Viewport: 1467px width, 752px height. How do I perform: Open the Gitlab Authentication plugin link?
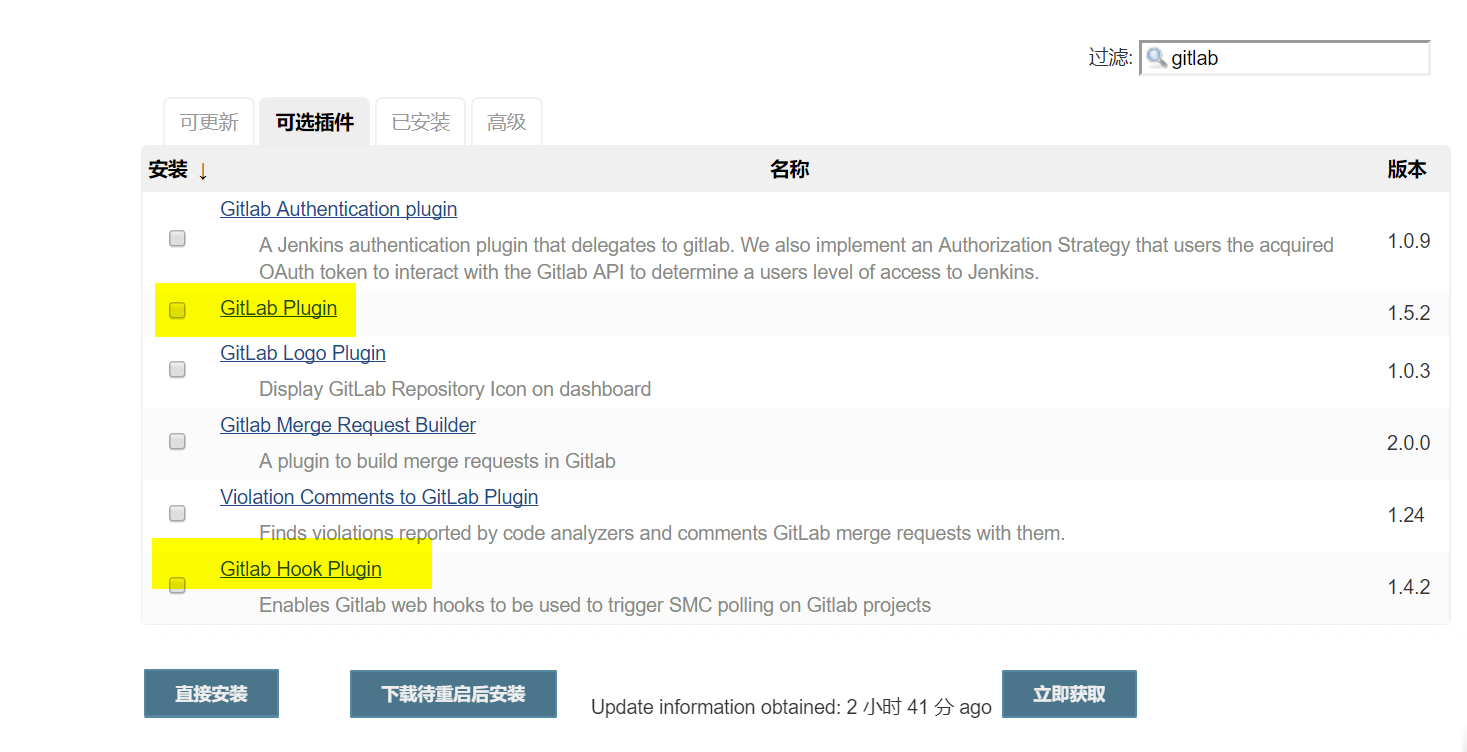[339, 209]
